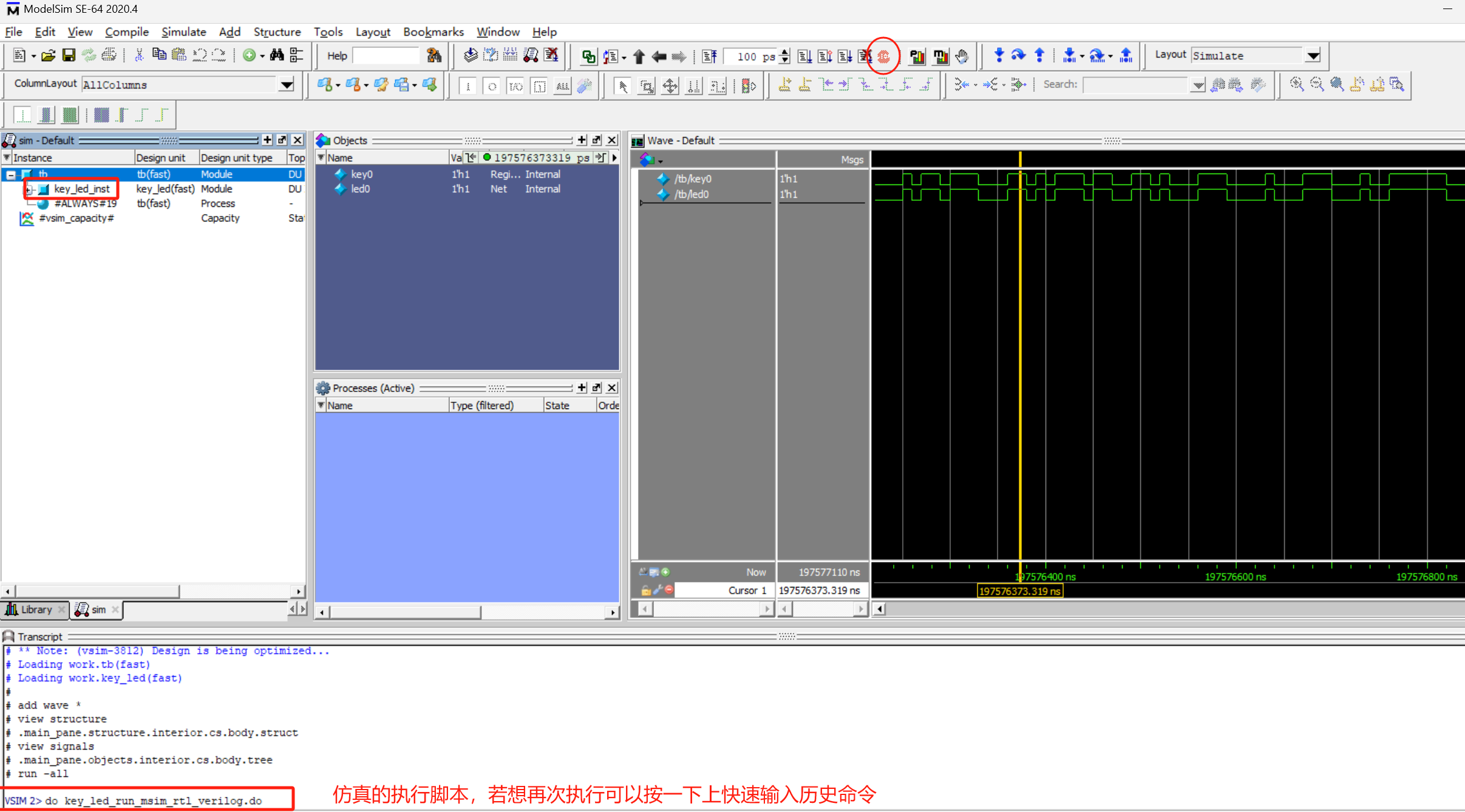Click the red Stop simulation icon

pos(884,56)
